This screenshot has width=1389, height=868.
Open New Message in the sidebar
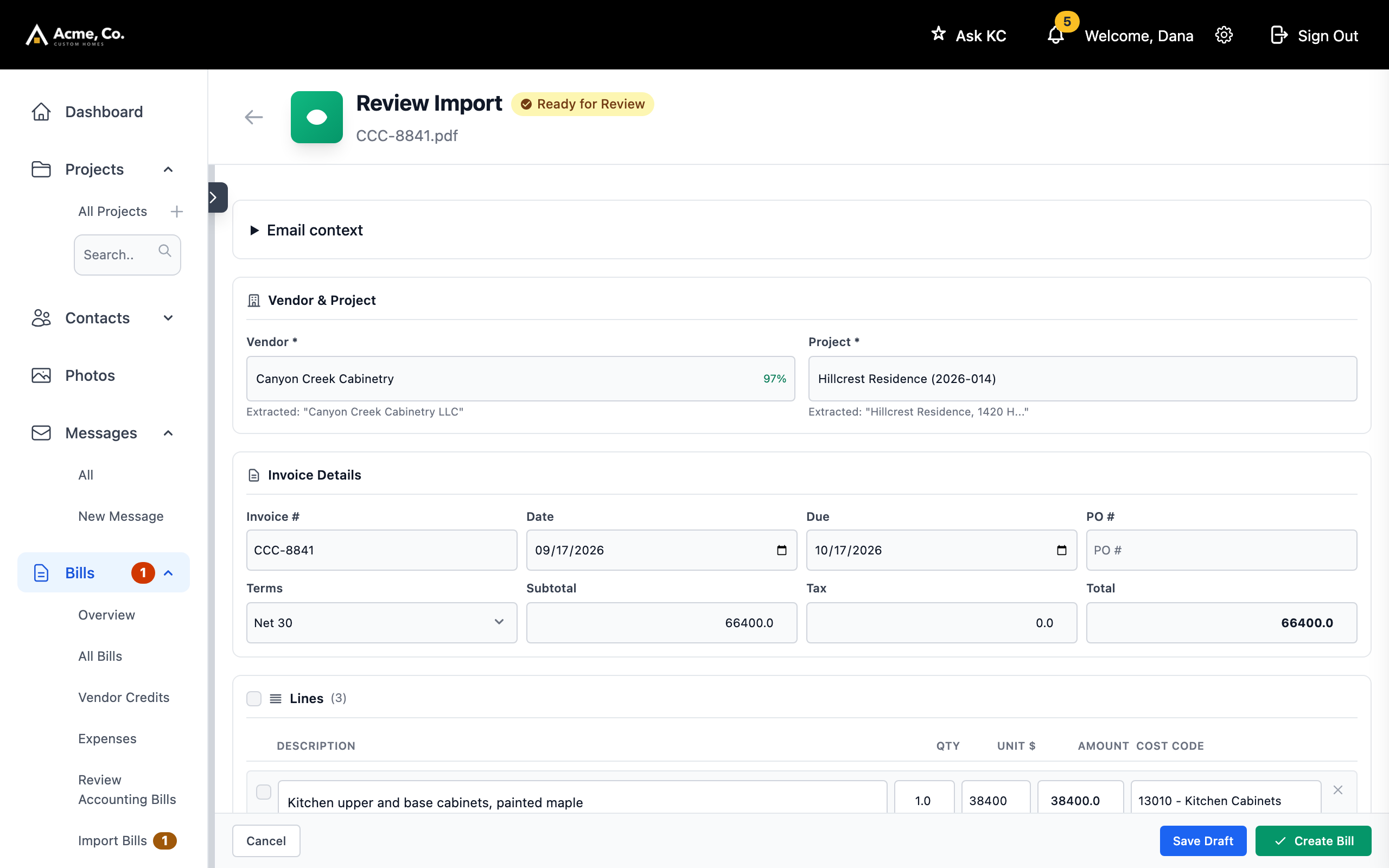[x=120, y=516]
